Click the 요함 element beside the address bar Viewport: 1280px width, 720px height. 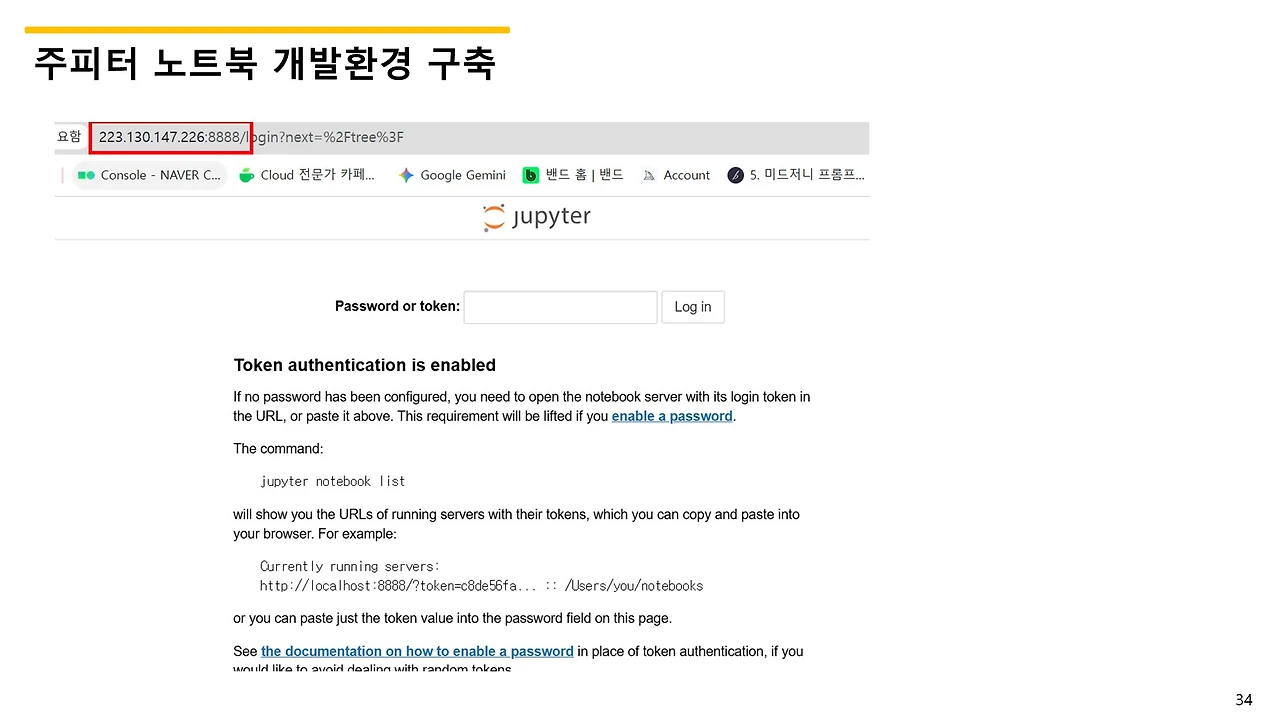69,136
